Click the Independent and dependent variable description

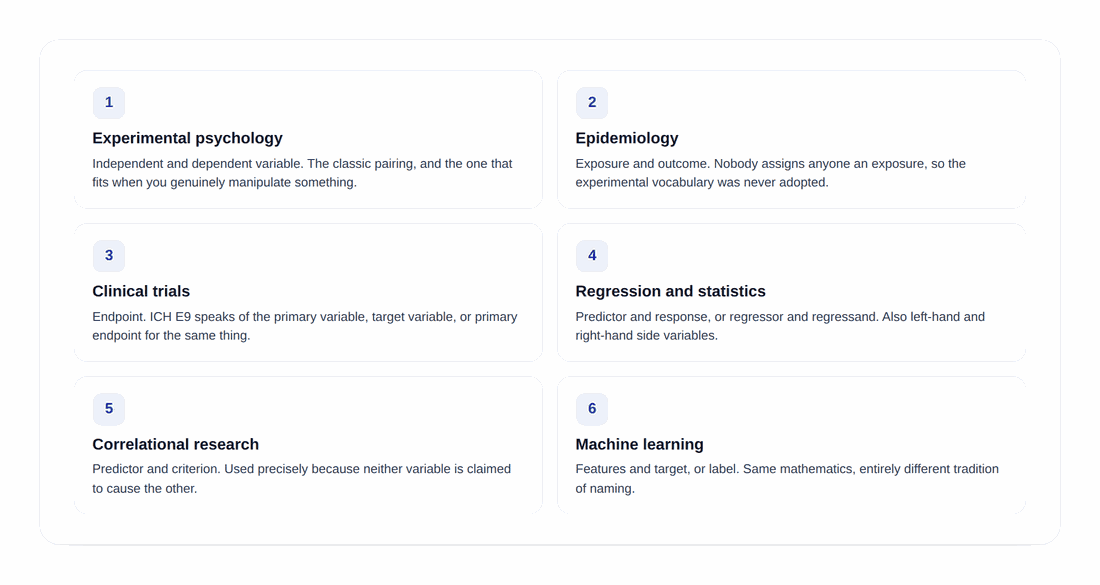pos(302,173)
